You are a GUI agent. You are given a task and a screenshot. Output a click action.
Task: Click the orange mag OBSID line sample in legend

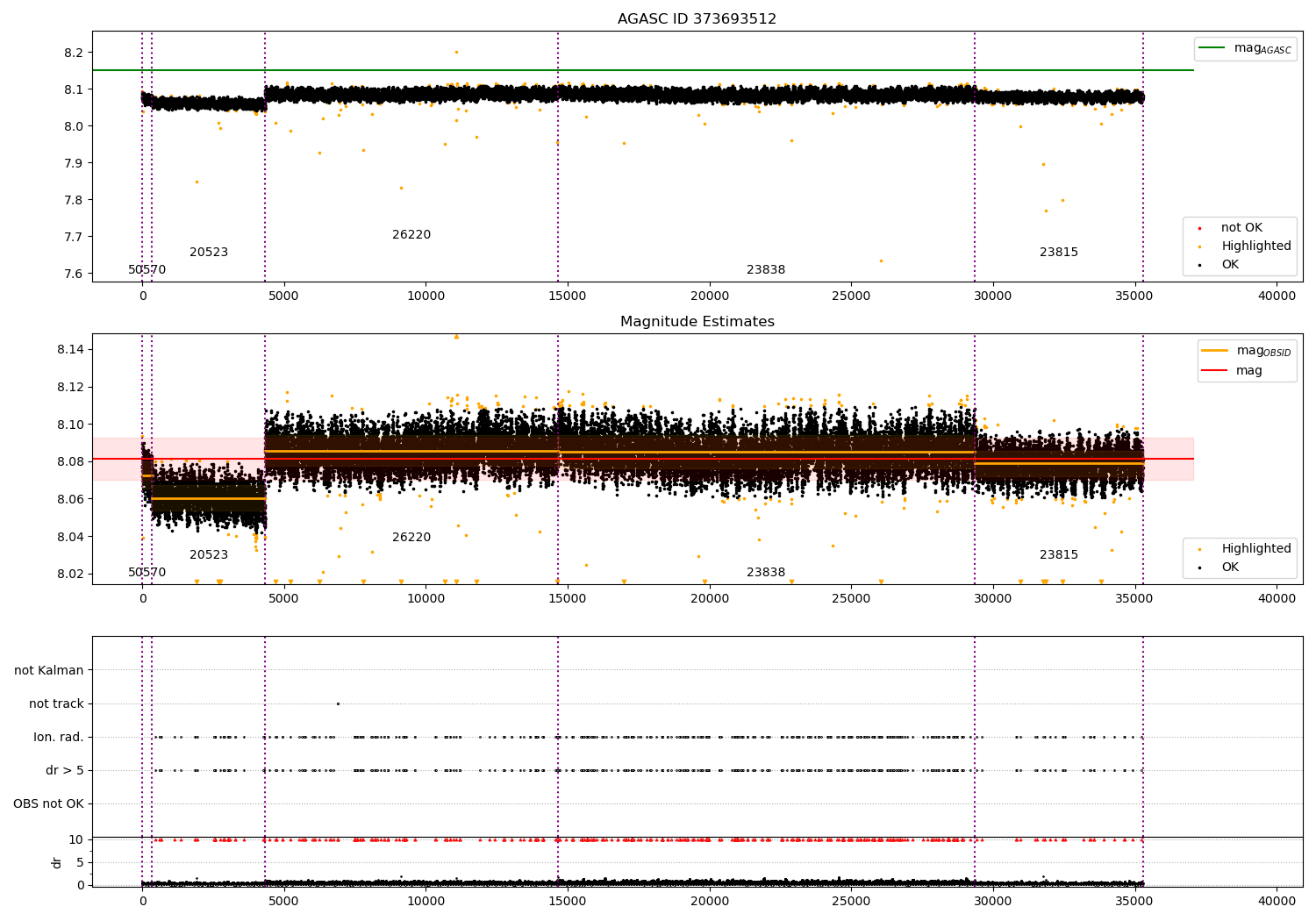click(x=1214, y=351)
